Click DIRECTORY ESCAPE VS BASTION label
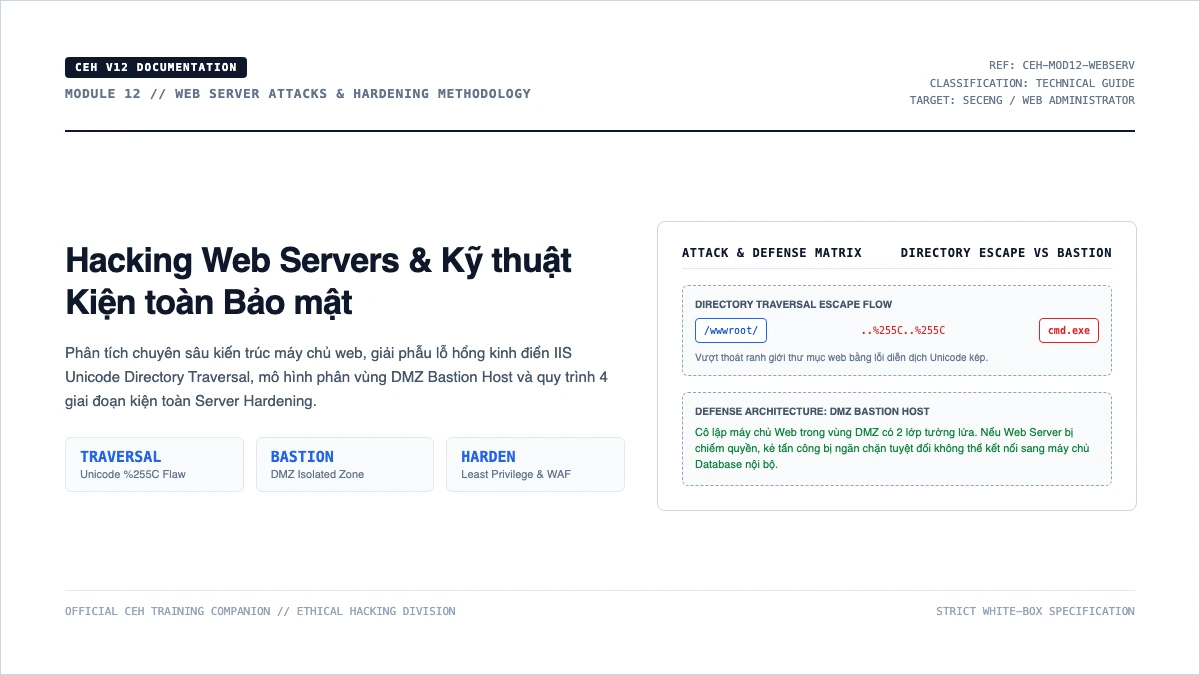The height and width of the screenshot is (675, 1200). tap(1006, 253)
